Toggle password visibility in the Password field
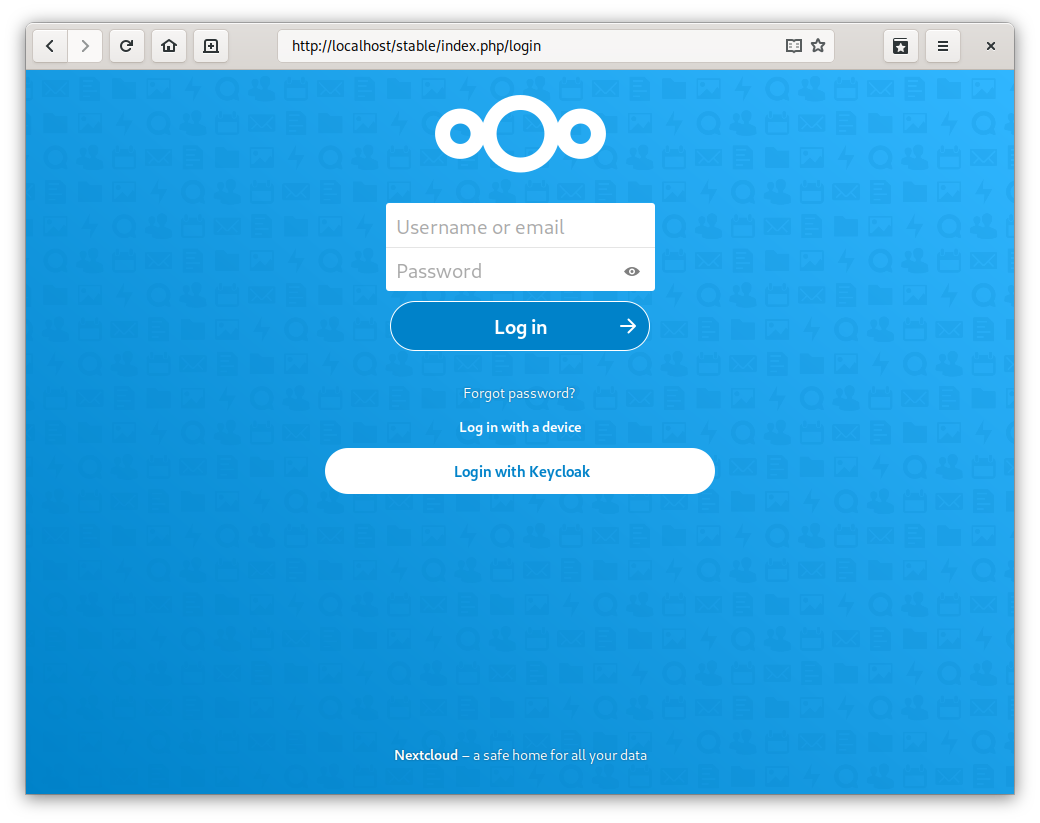 [631, 271]
